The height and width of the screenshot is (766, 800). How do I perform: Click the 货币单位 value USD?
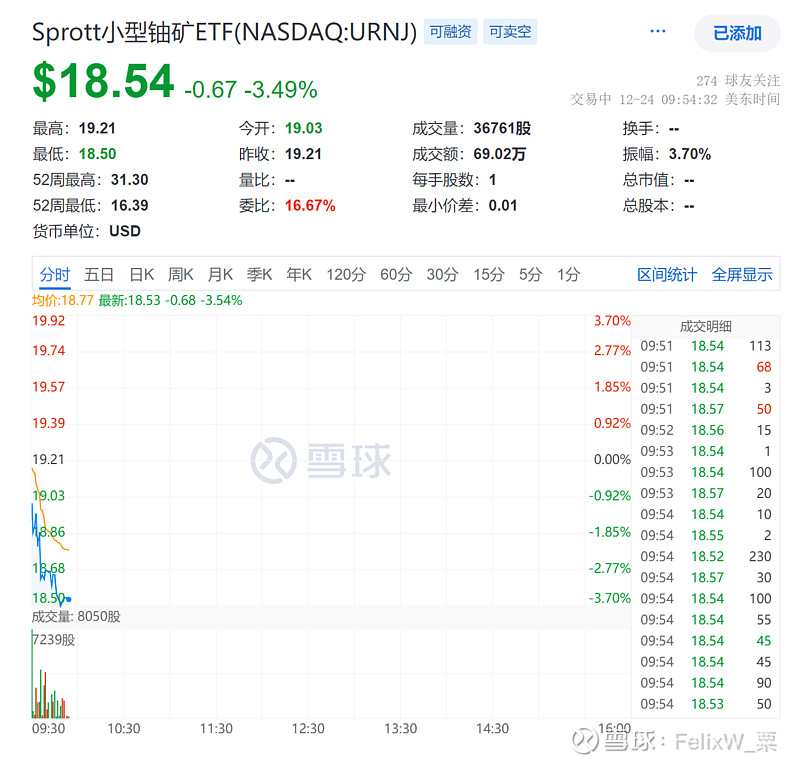(x=124, y=231)
